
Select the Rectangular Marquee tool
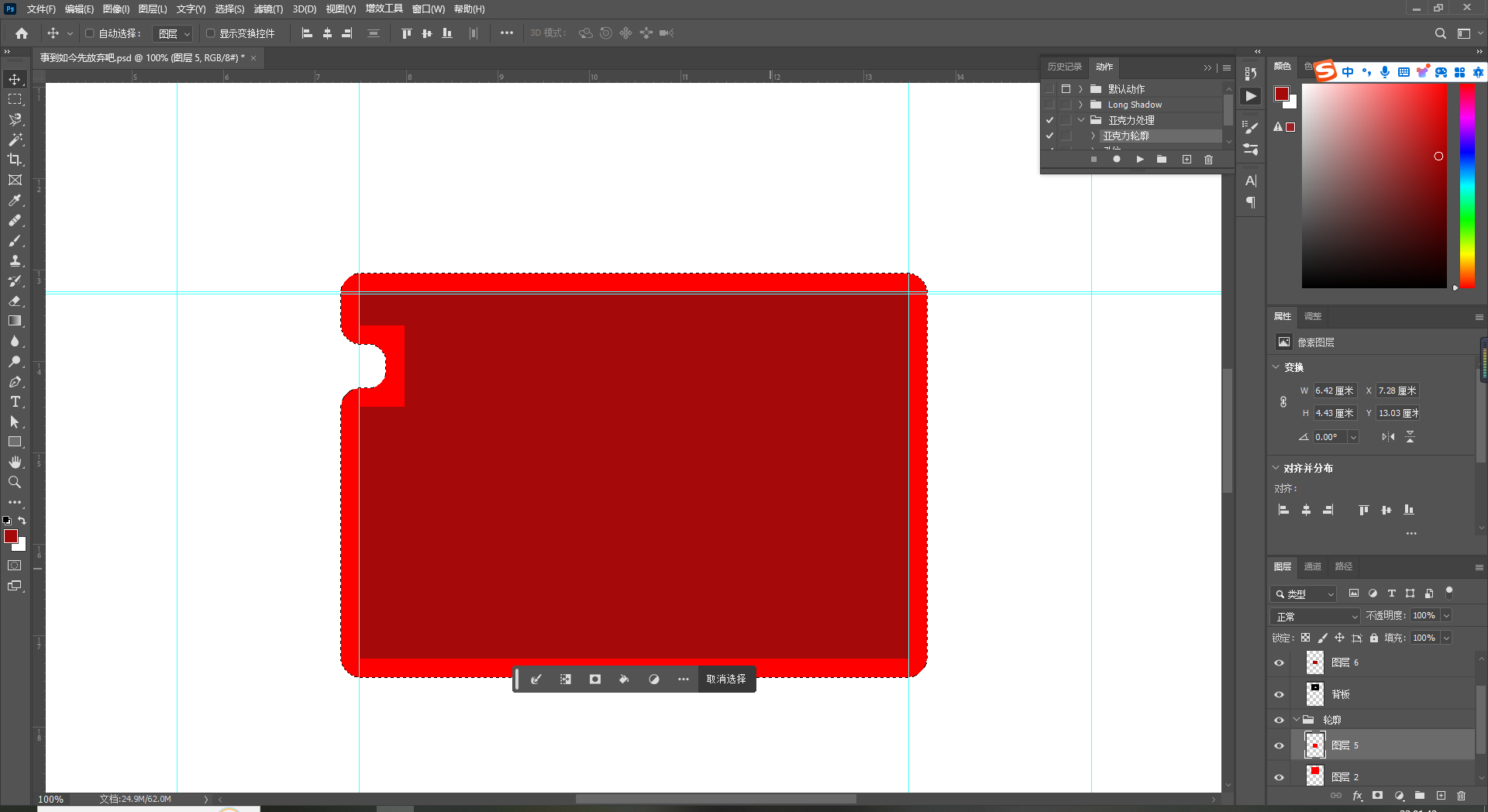tap(15, 99)
